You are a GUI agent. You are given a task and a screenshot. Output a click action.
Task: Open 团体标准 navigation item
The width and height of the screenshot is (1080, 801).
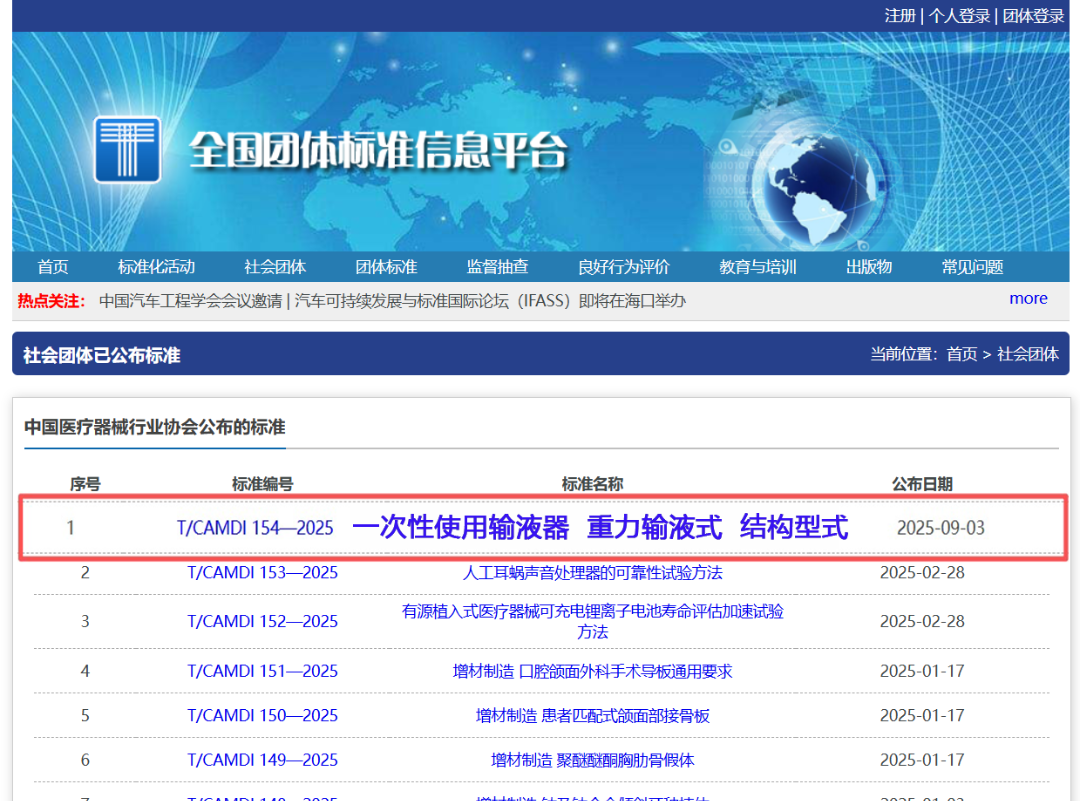click(386, 267)
